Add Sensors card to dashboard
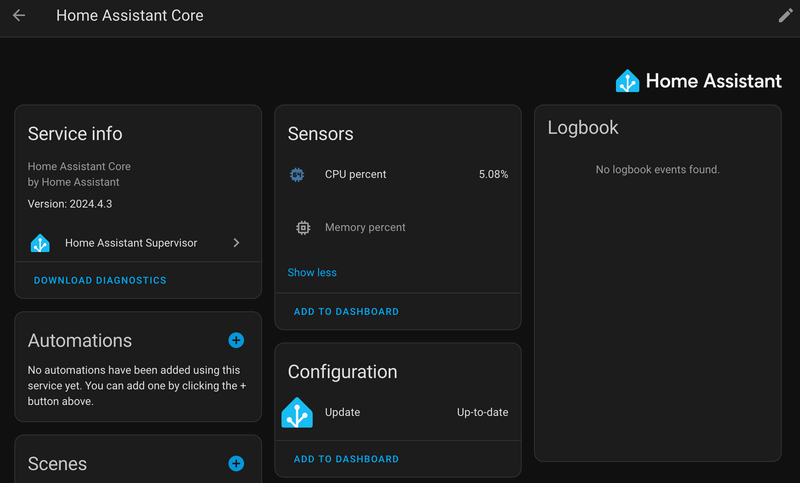This screenshot has height=483, width=800. click(346, 312)
